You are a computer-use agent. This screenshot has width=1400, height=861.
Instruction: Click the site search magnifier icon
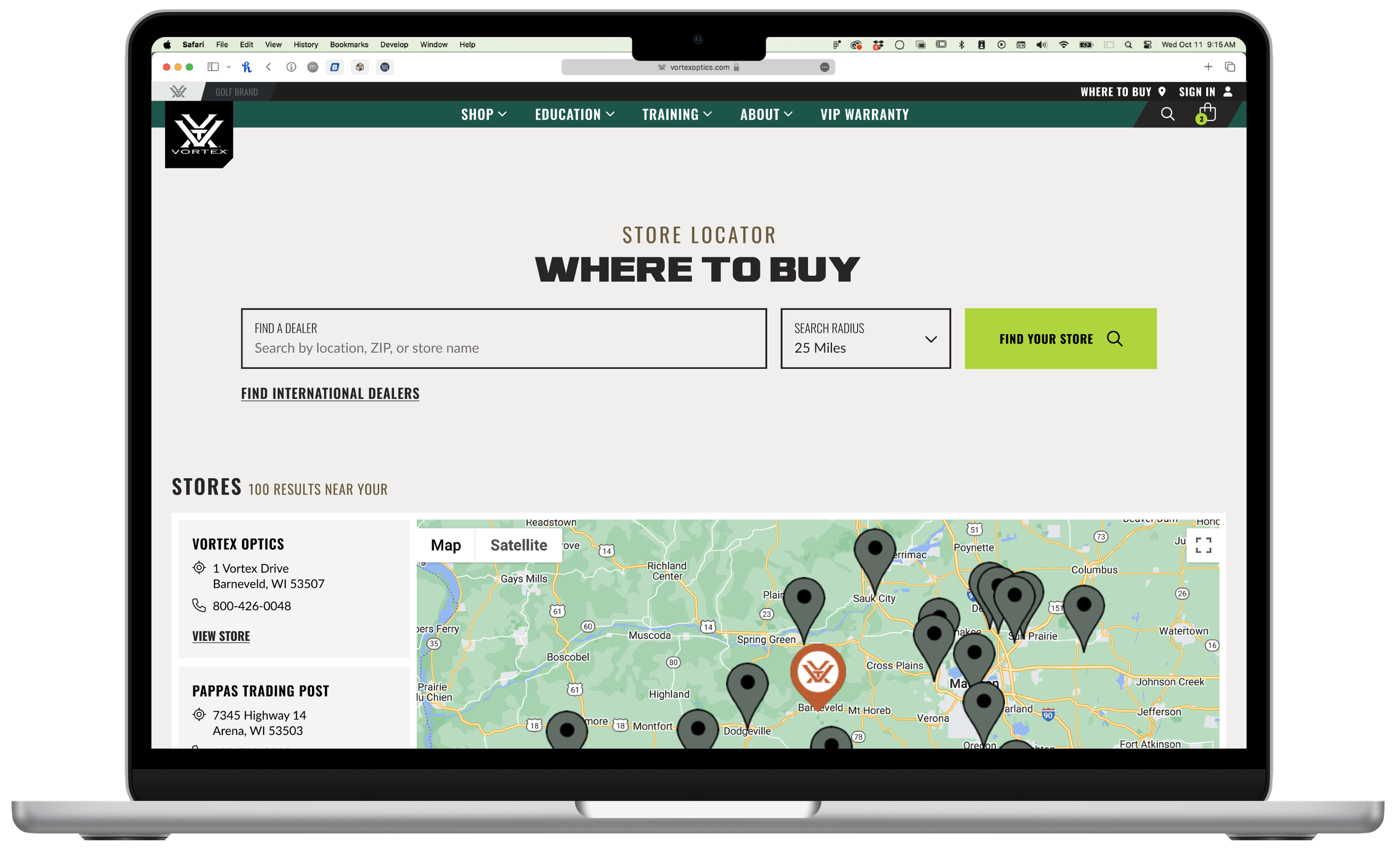pyautogui.click(x=1169, y=114)
